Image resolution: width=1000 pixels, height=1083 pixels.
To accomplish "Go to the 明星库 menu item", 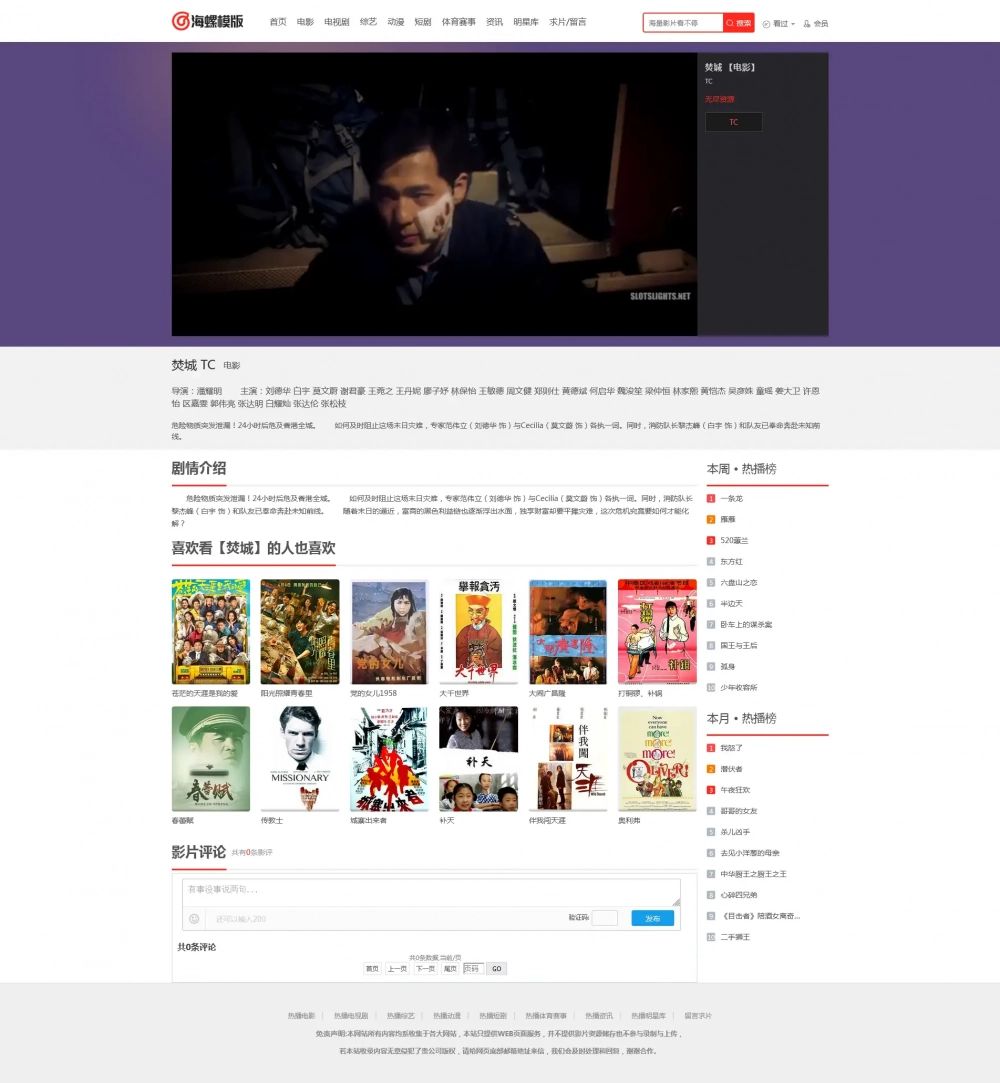I will [526, 22].
